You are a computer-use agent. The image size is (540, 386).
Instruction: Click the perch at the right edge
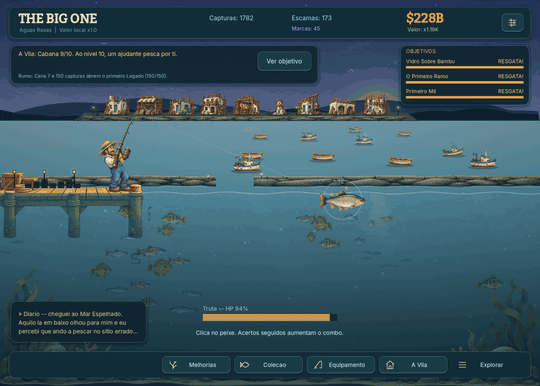click(x=490, y=283)
